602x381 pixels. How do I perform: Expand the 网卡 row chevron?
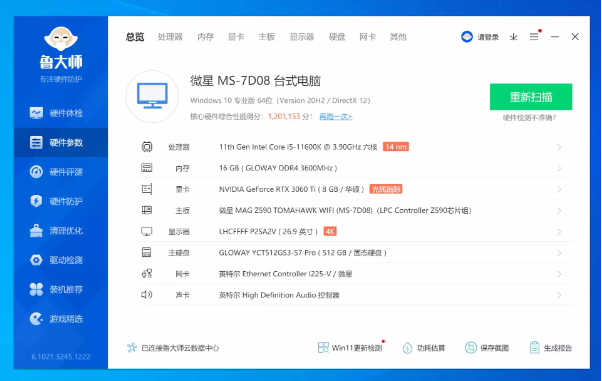(559, 274)
